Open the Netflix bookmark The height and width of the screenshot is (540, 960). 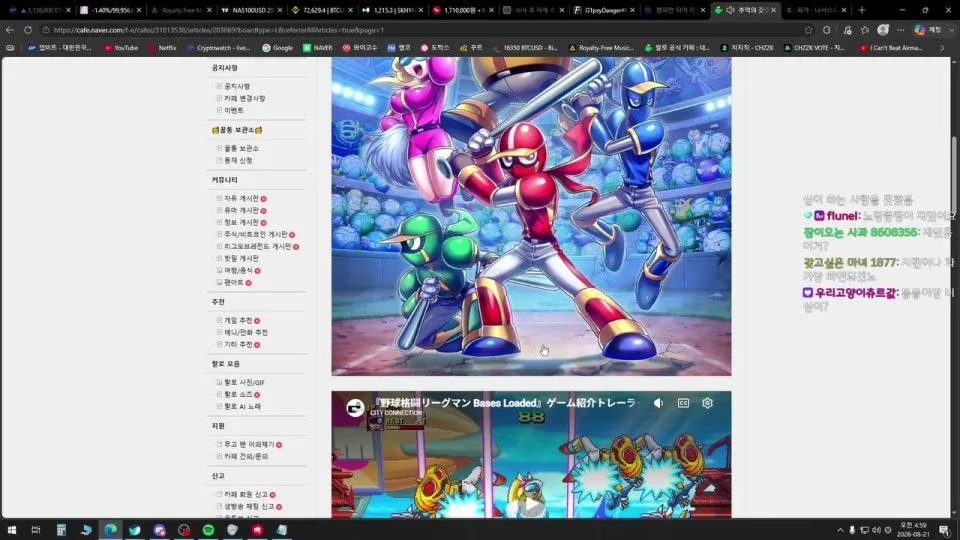pos(162,47)
